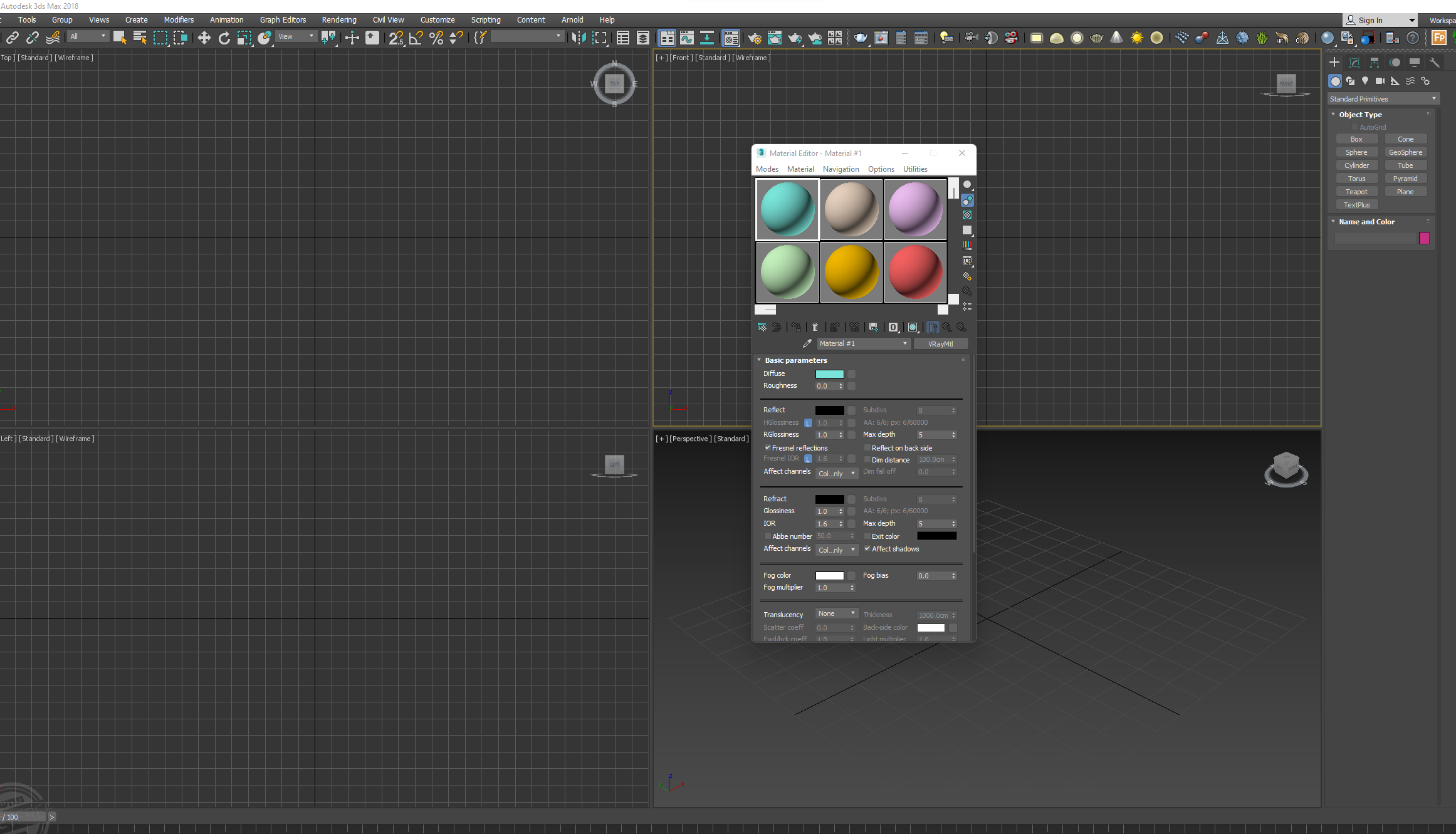Open the Rendering menu

(338, 20)
